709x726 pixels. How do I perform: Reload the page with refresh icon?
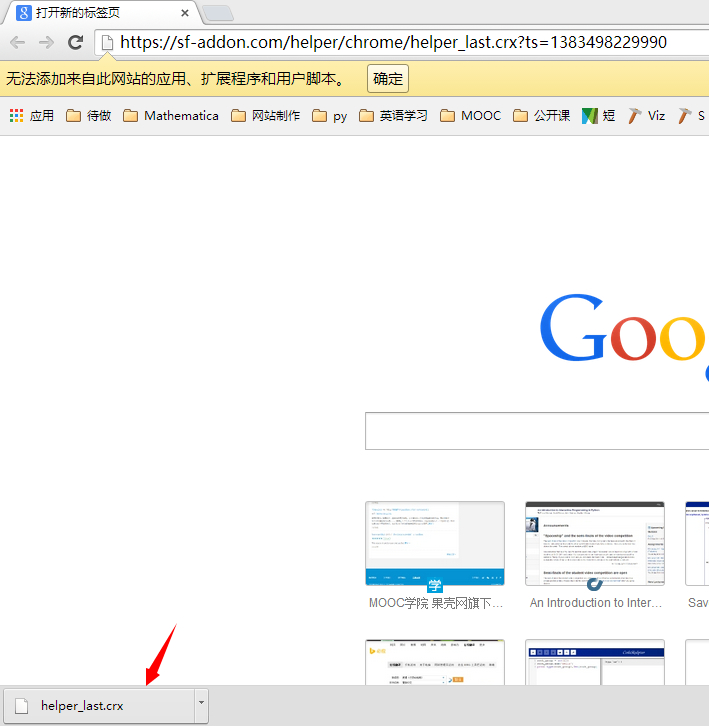[75, 42]
